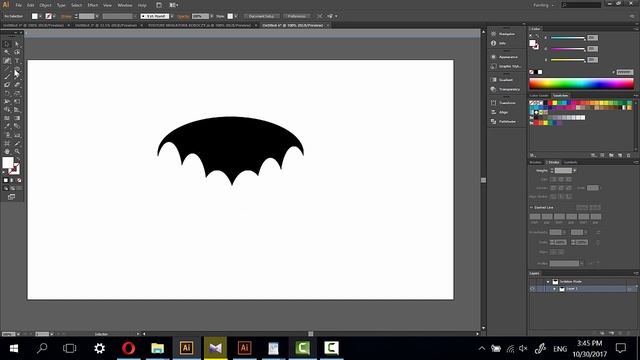This screenshot has width=640, height=360.
Task: Open File Explorer from taskbar
Action: pos(158,348)
